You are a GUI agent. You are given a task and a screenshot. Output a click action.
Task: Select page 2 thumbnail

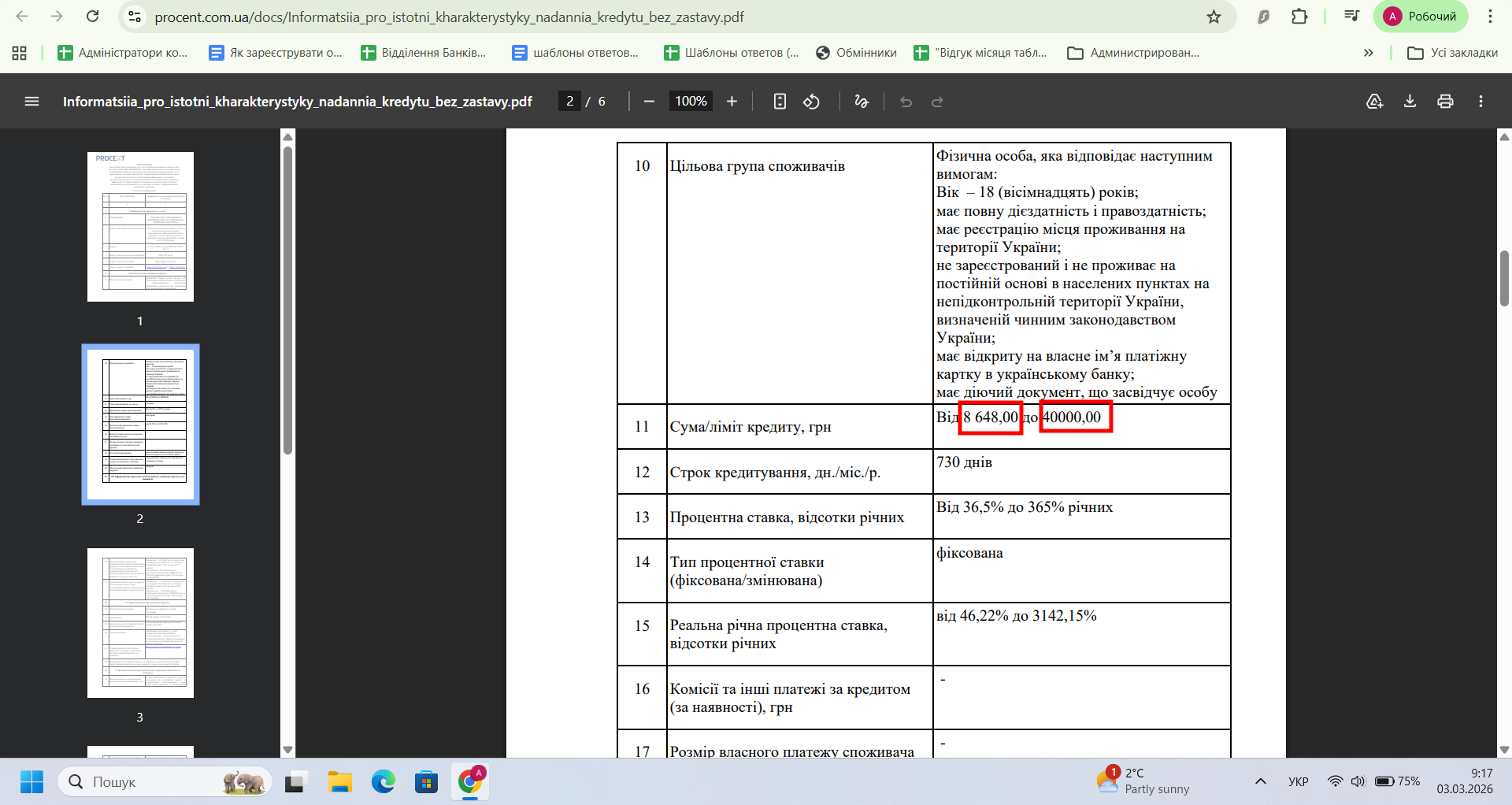click(x=140, y=425)
